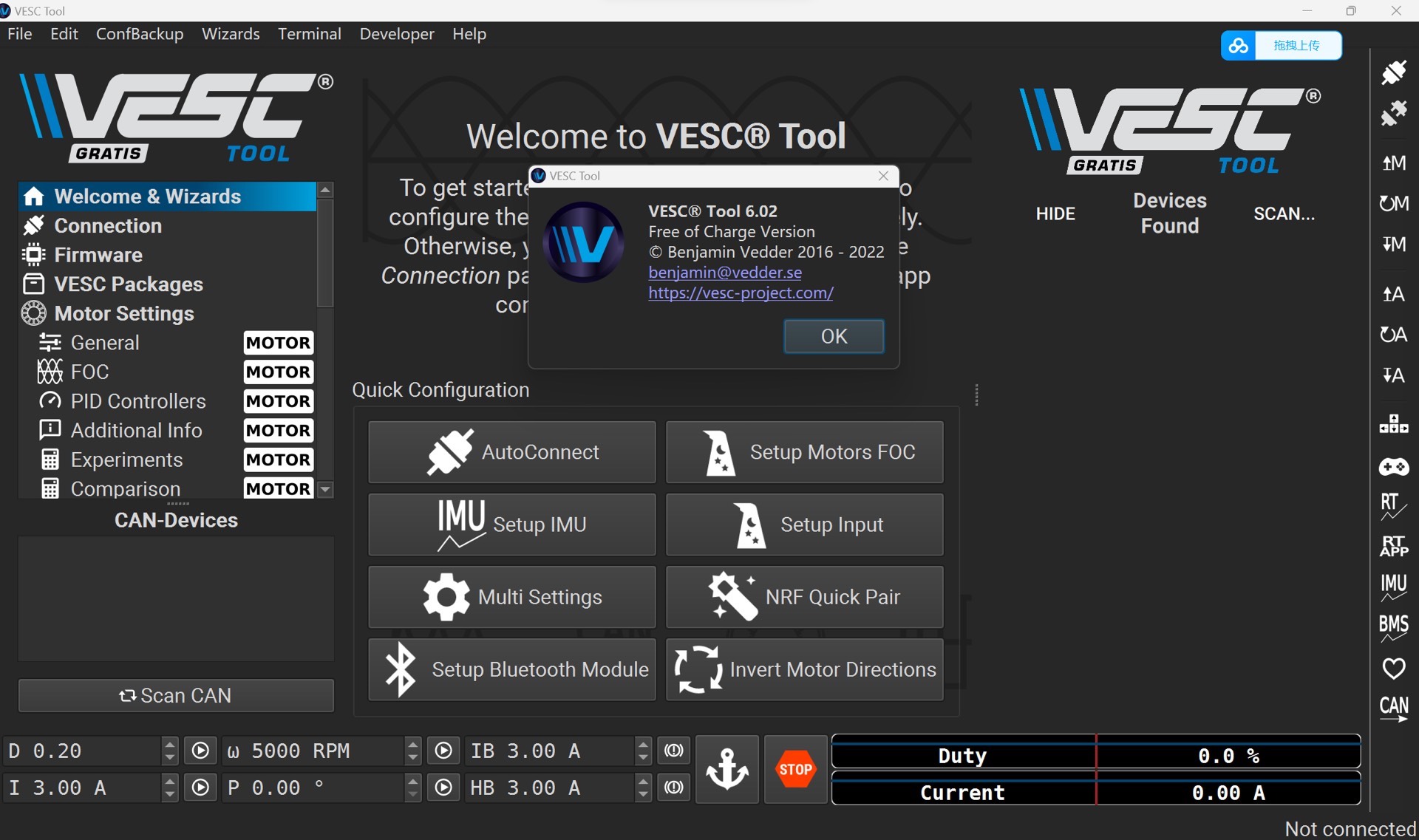
Task: Toggle BMS data streaming icon
Action: coord(1394,628)
